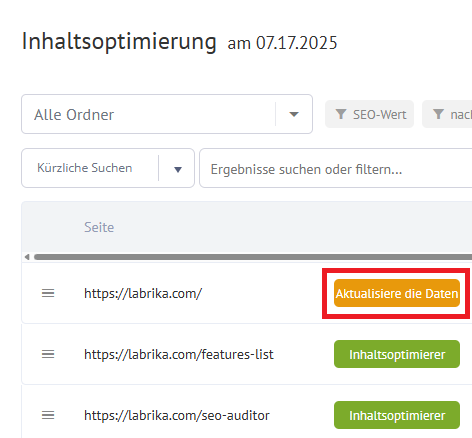
Task: Click the drag handle icon for labrika.com/ row
Action: 48,293
